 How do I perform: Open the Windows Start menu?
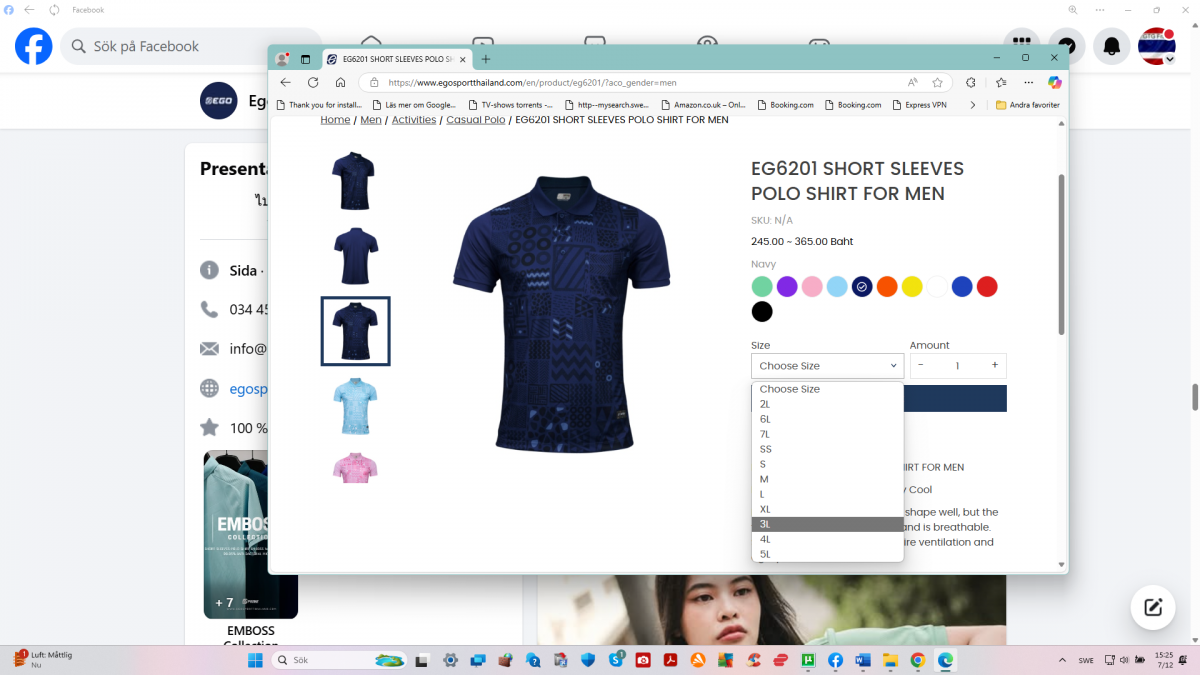pyautogui.click(x=255, y=660)
